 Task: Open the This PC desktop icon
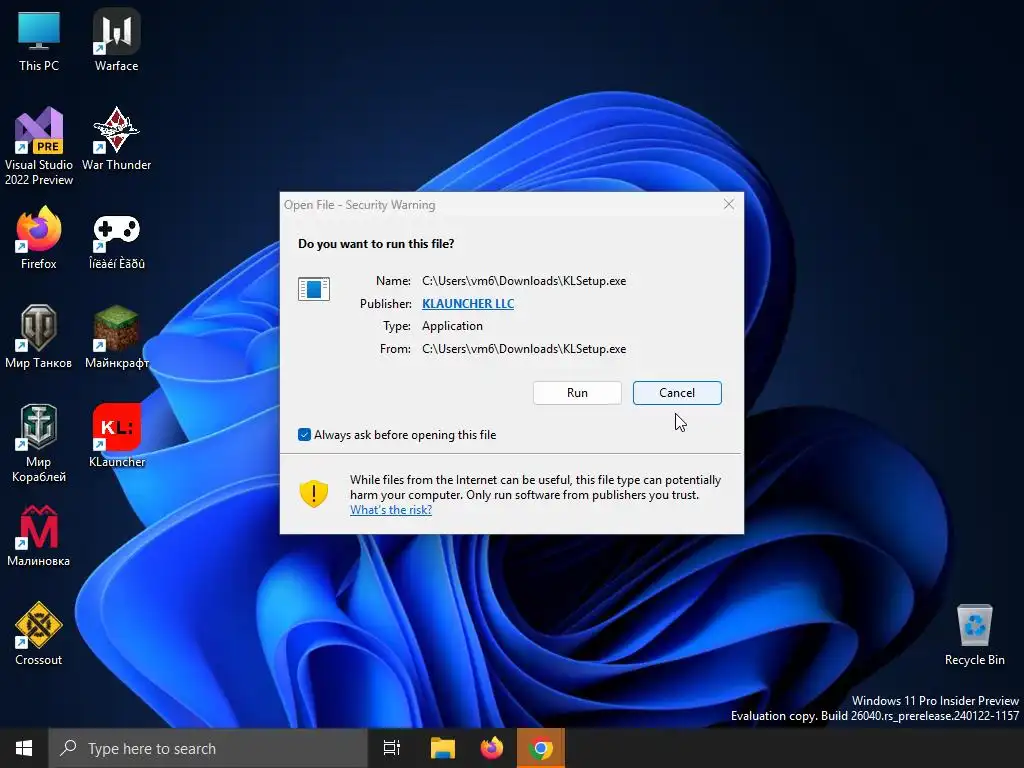click(39, 40)
